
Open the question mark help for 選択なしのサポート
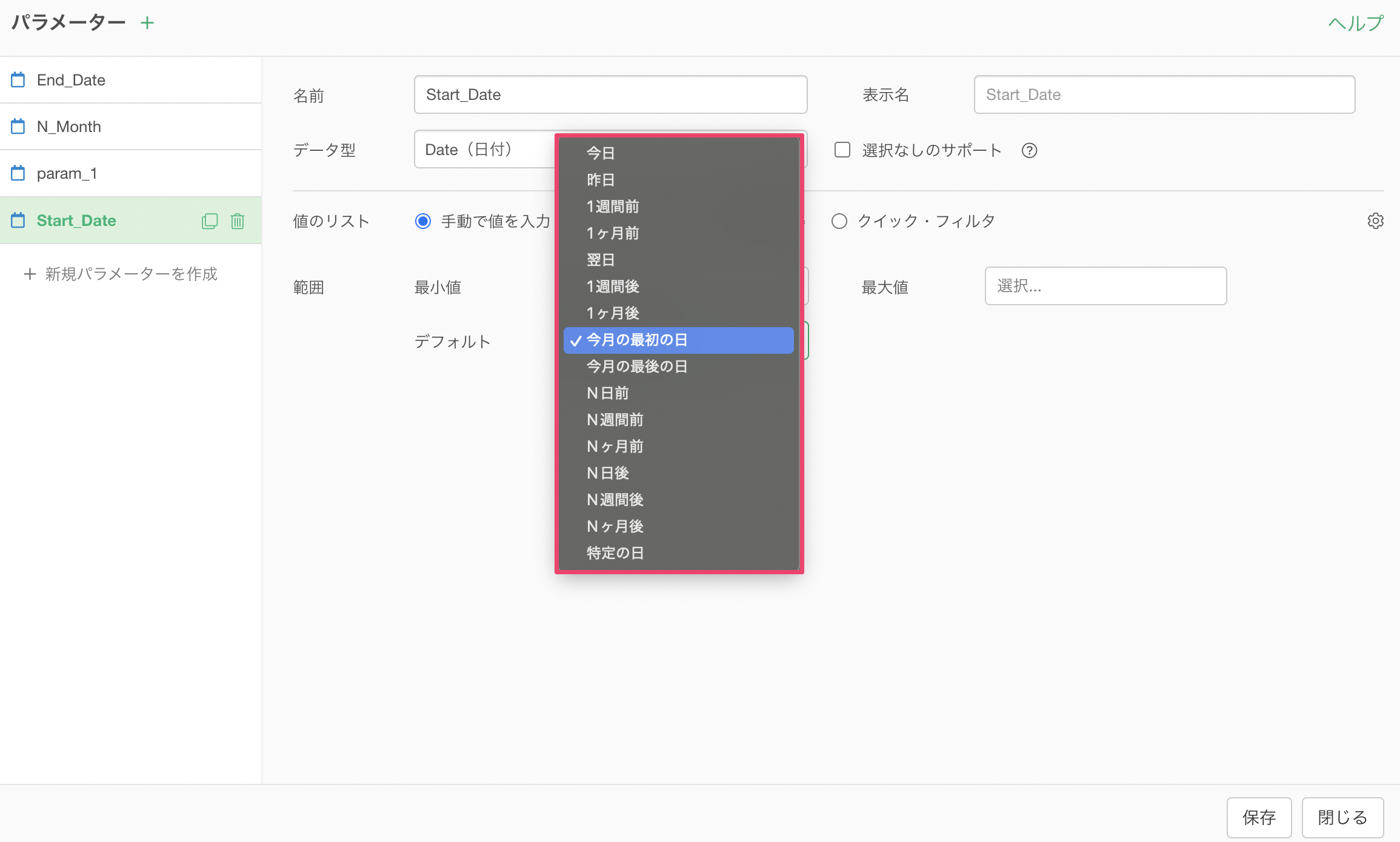(1029, 150)
